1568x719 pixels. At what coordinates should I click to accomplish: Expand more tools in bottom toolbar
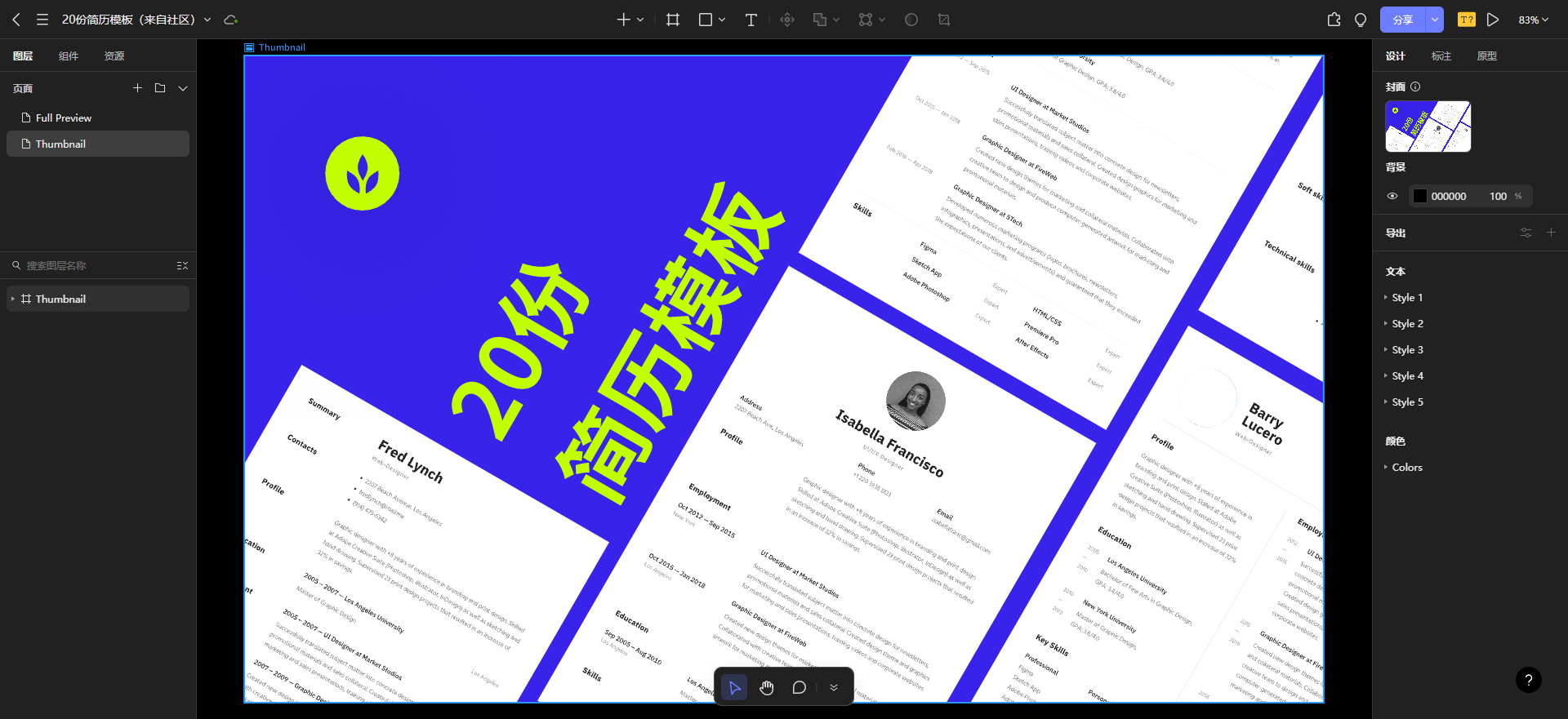tap(834, 688)
